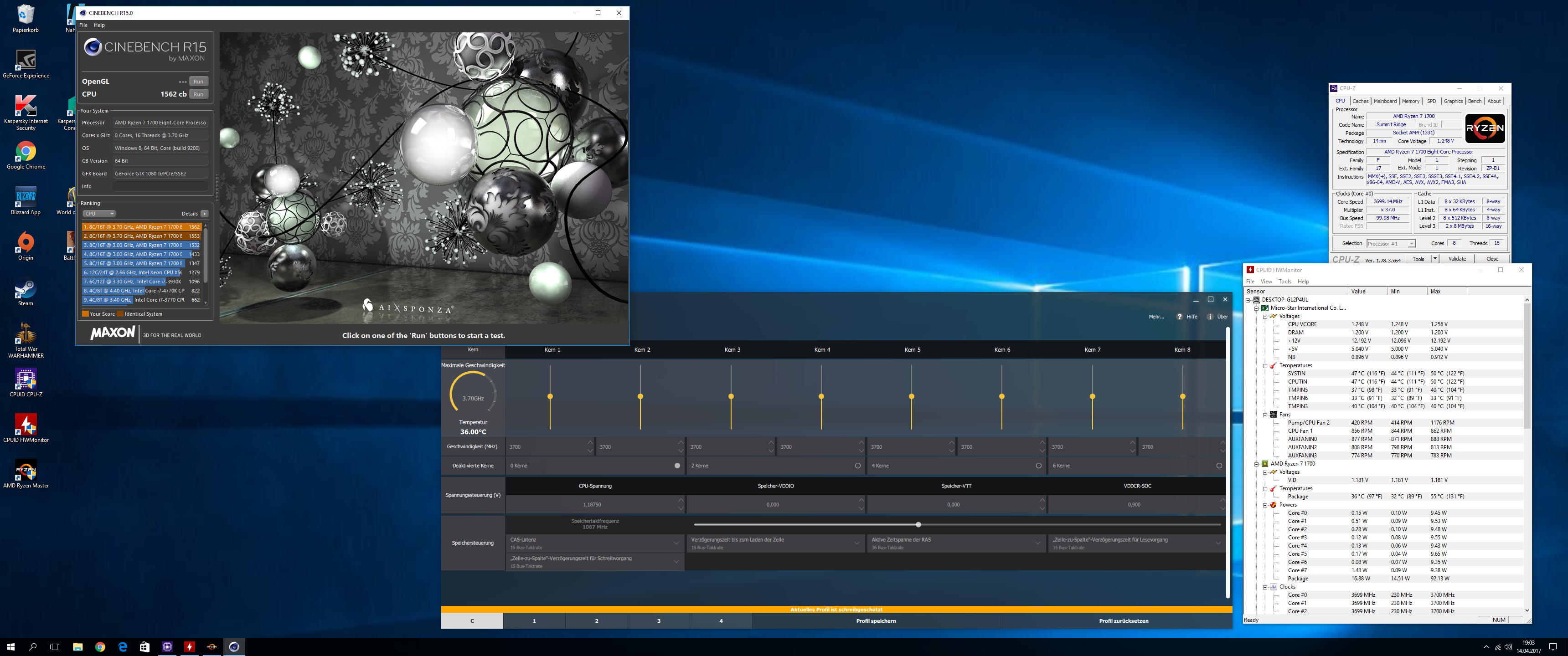
Task: Increase VDDCR-SOC voltage with up arrow
Action: pos(1222,500)
